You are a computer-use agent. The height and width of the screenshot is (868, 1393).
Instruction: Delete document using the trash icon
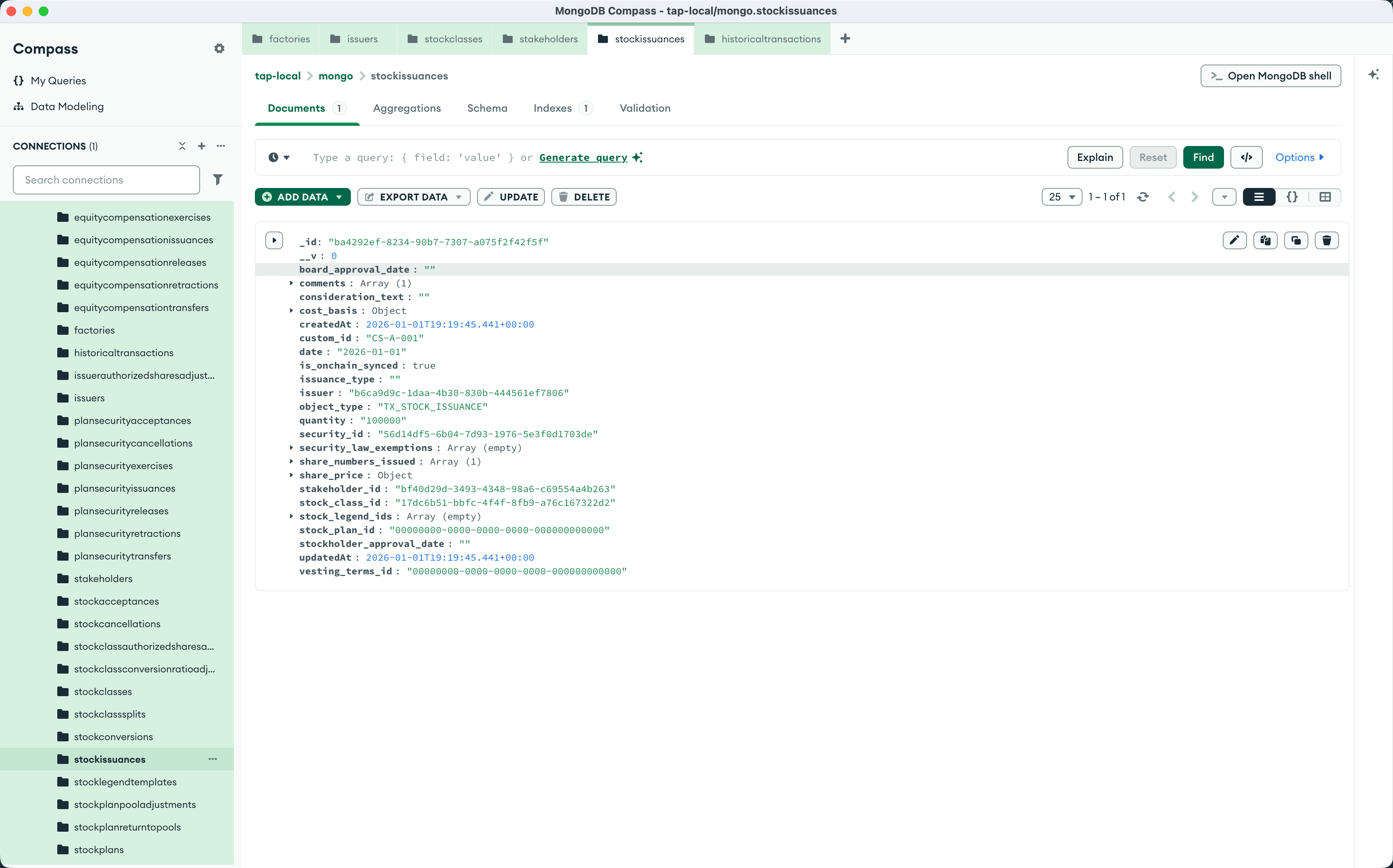1326,240
